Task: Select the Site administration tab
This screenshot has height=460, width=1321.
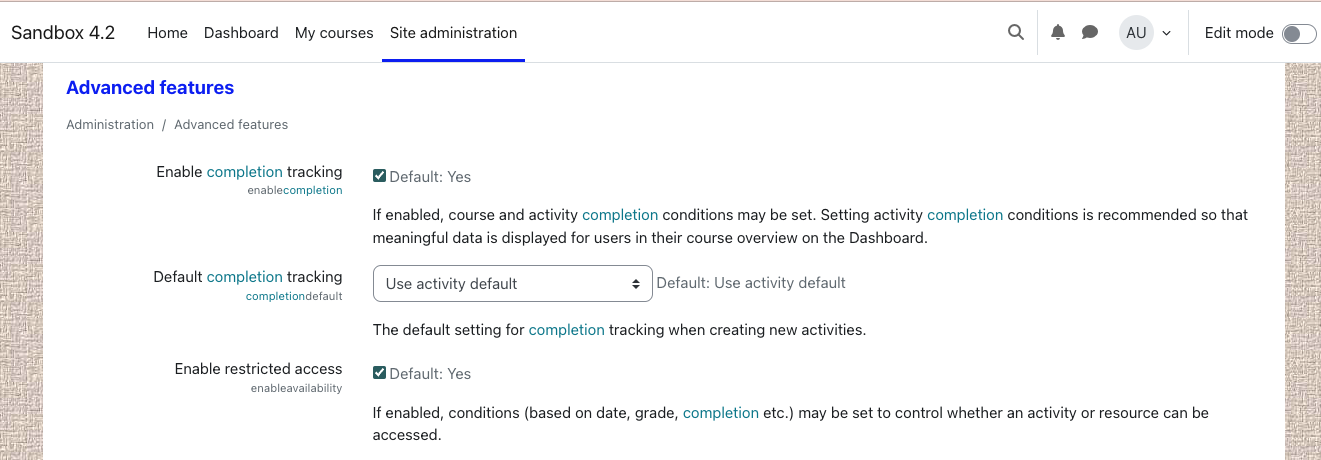Action: [x=453, y=32]
